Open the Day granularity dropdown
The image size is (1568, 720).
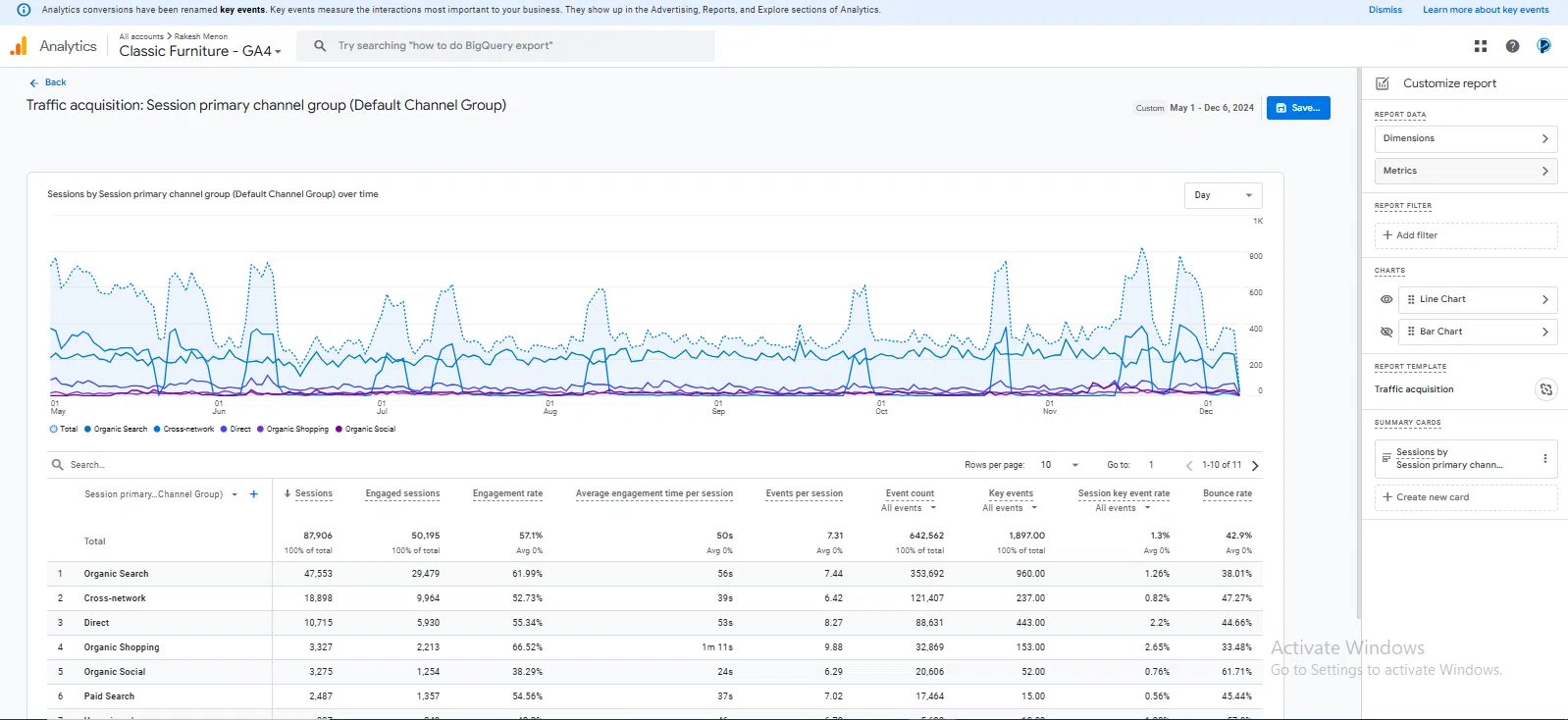pyautogui.click(x=1223, y=195)
